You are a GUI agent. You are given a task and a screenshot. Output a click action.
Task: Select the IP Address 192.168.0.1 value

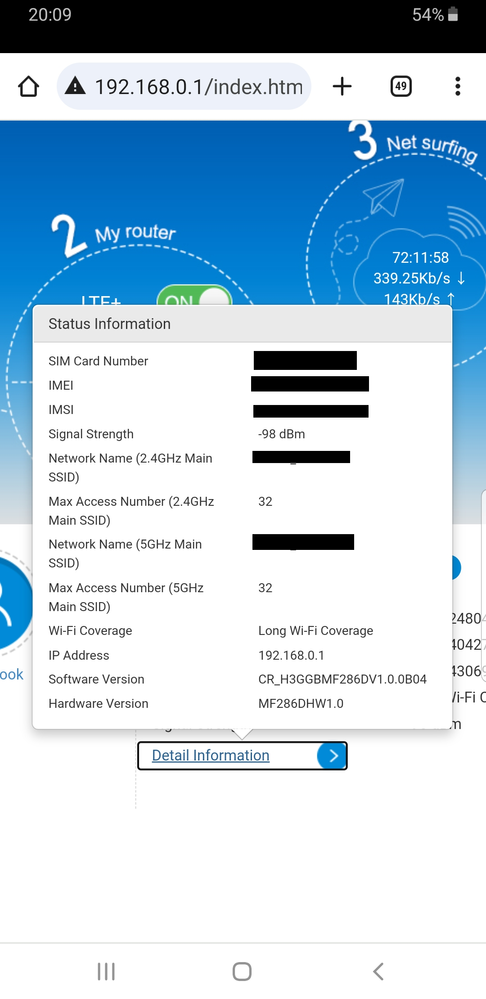point(291,655)
